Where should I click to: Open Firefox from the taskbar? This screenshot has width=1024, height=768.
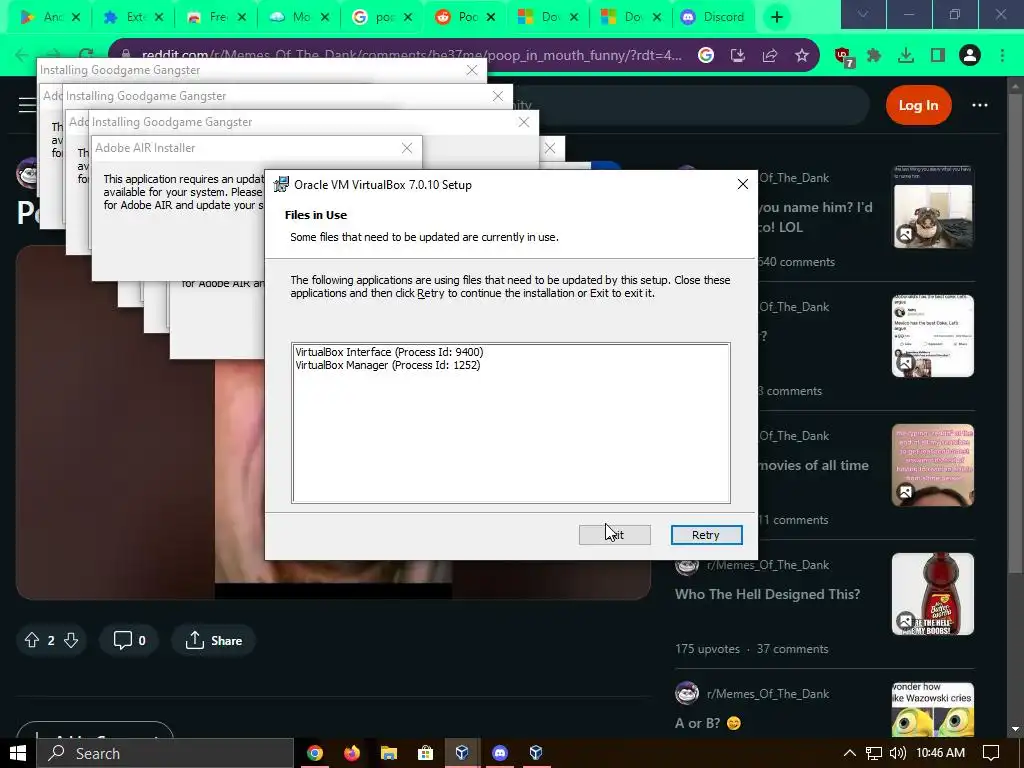click(x=352, y=753)
